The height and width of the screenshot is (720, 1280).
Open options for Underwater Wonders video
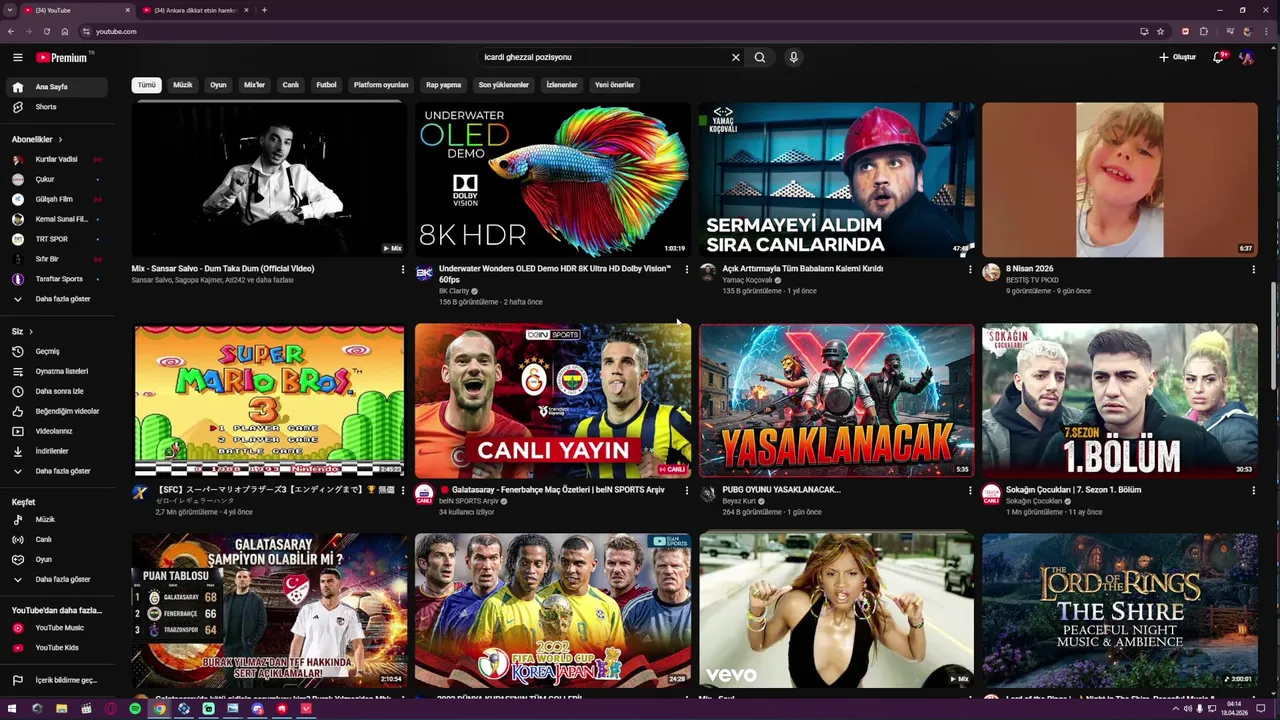[x=686, y=269]
